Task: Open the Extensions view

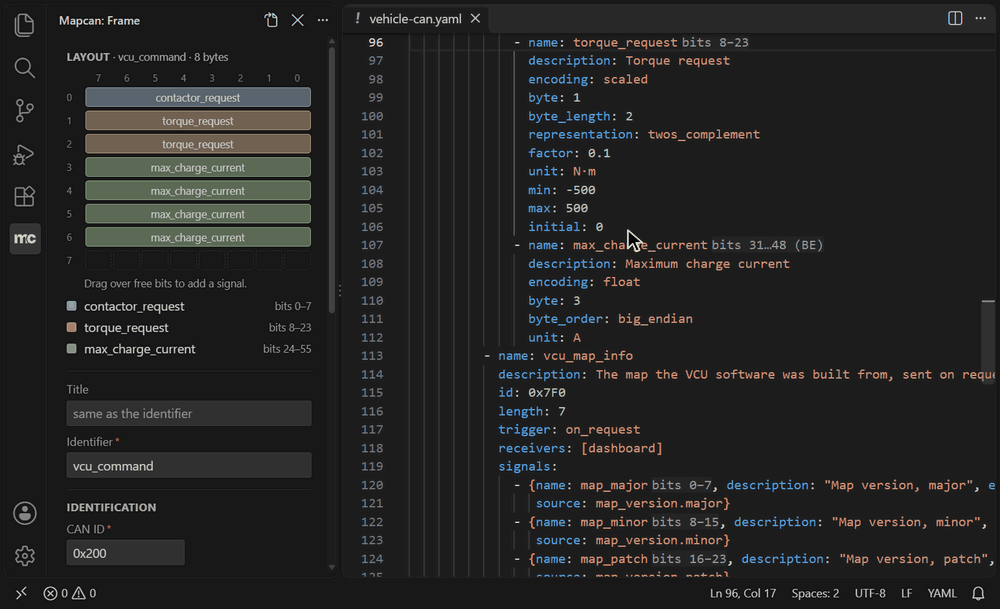Action: (x=24, y=196)
